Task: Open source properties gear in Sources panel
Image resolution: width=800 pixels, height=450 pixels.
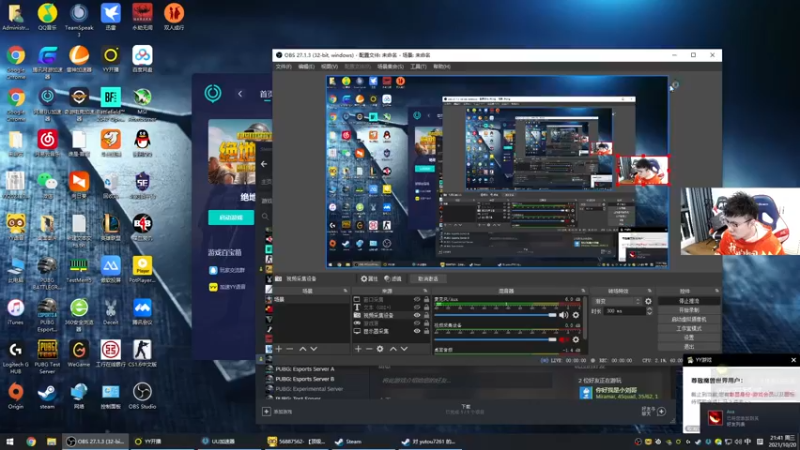Action: 380,349
